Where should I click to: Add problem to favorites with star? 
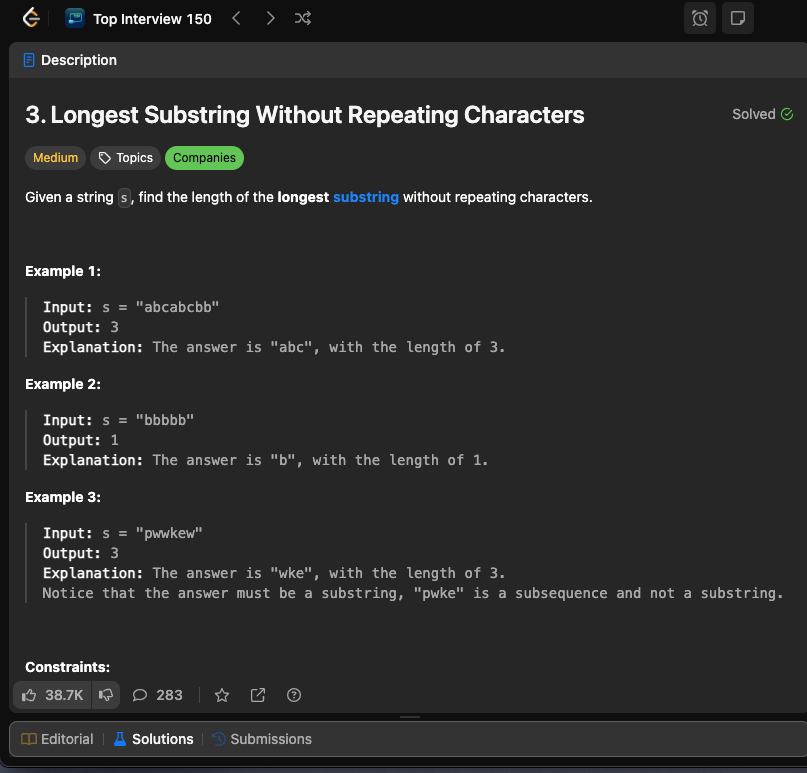(x=222, y=695)
